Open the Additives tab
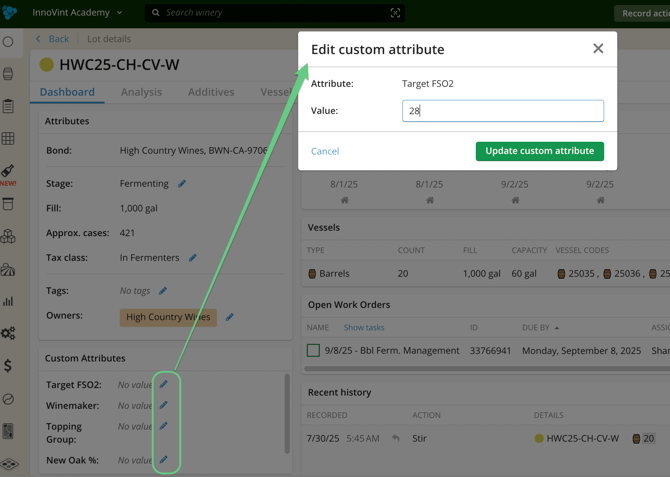 (211, 92)
